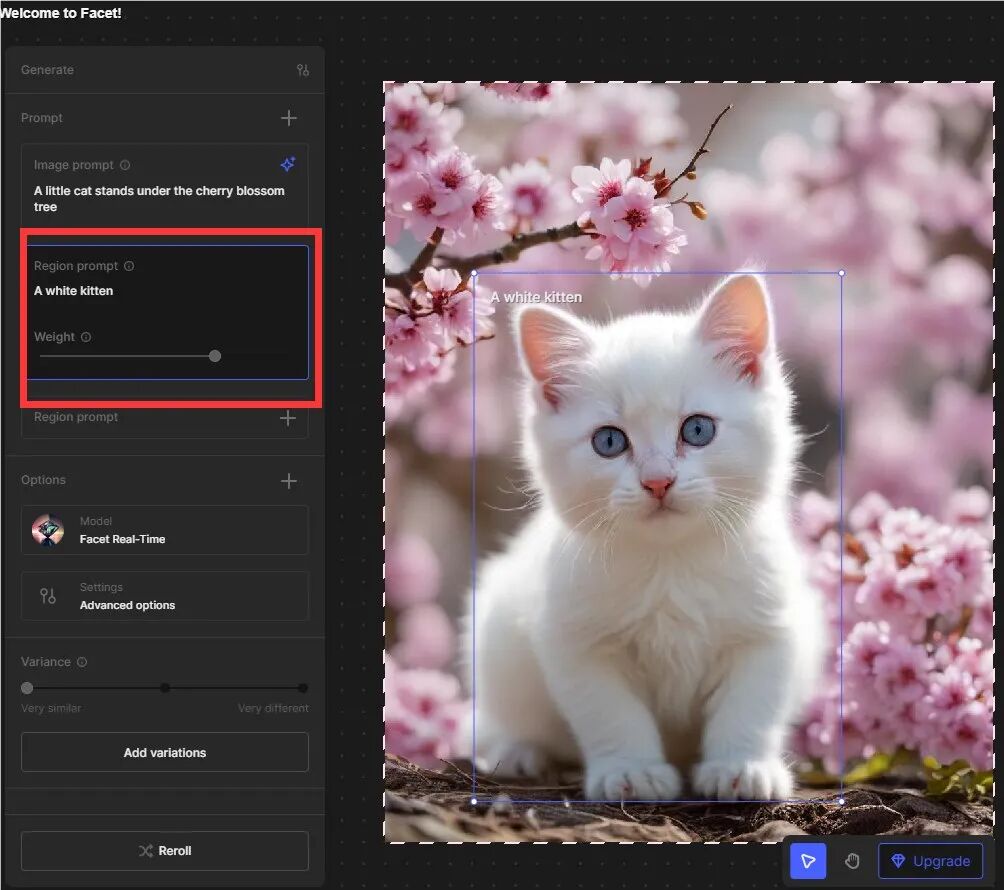Edit the 'A white kitten' region prompt
The height and width of the screenshot is (890, 1004).
(x=74, y=291)
